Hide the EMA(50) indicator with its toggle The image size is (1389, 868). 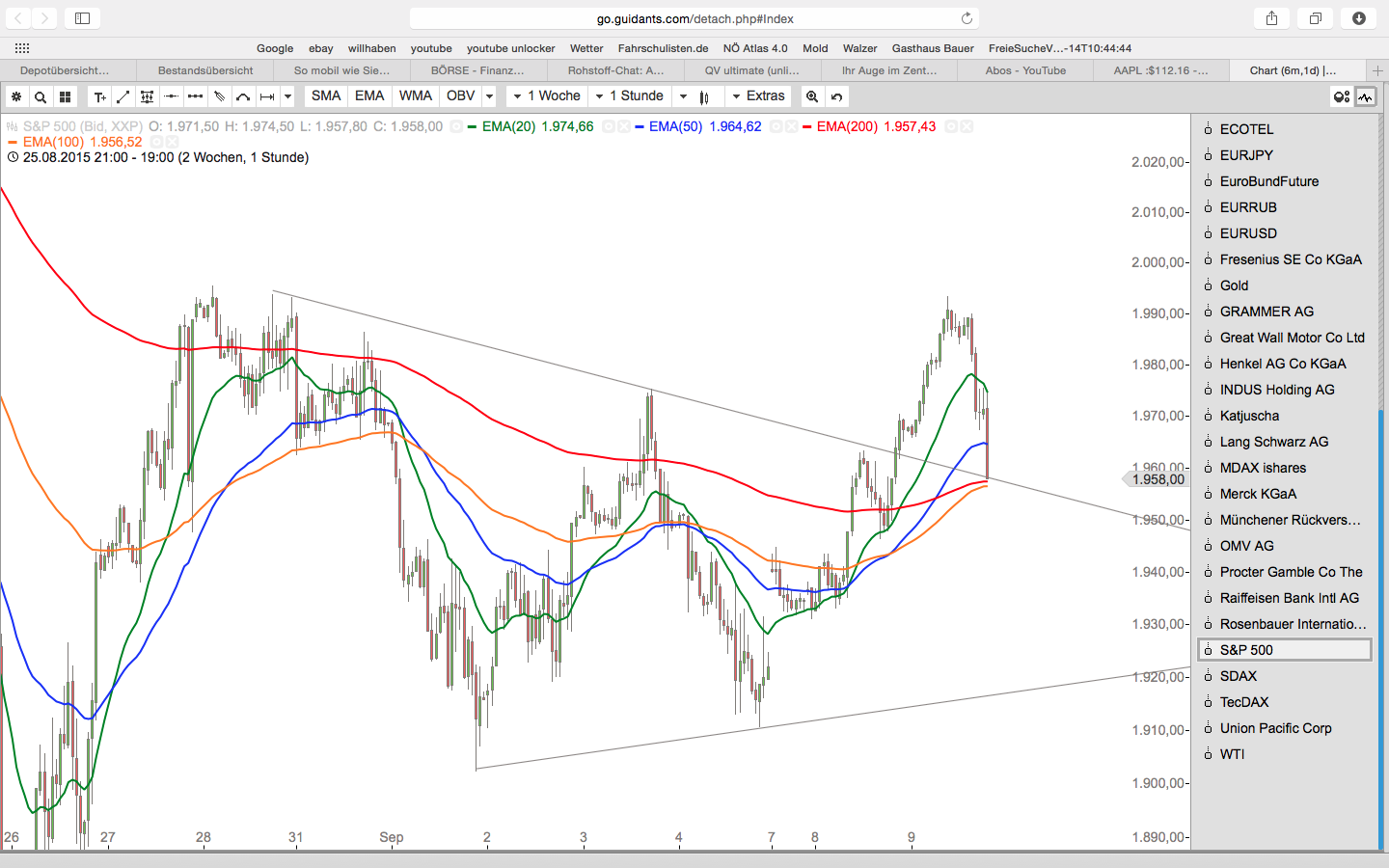(775, 126)
